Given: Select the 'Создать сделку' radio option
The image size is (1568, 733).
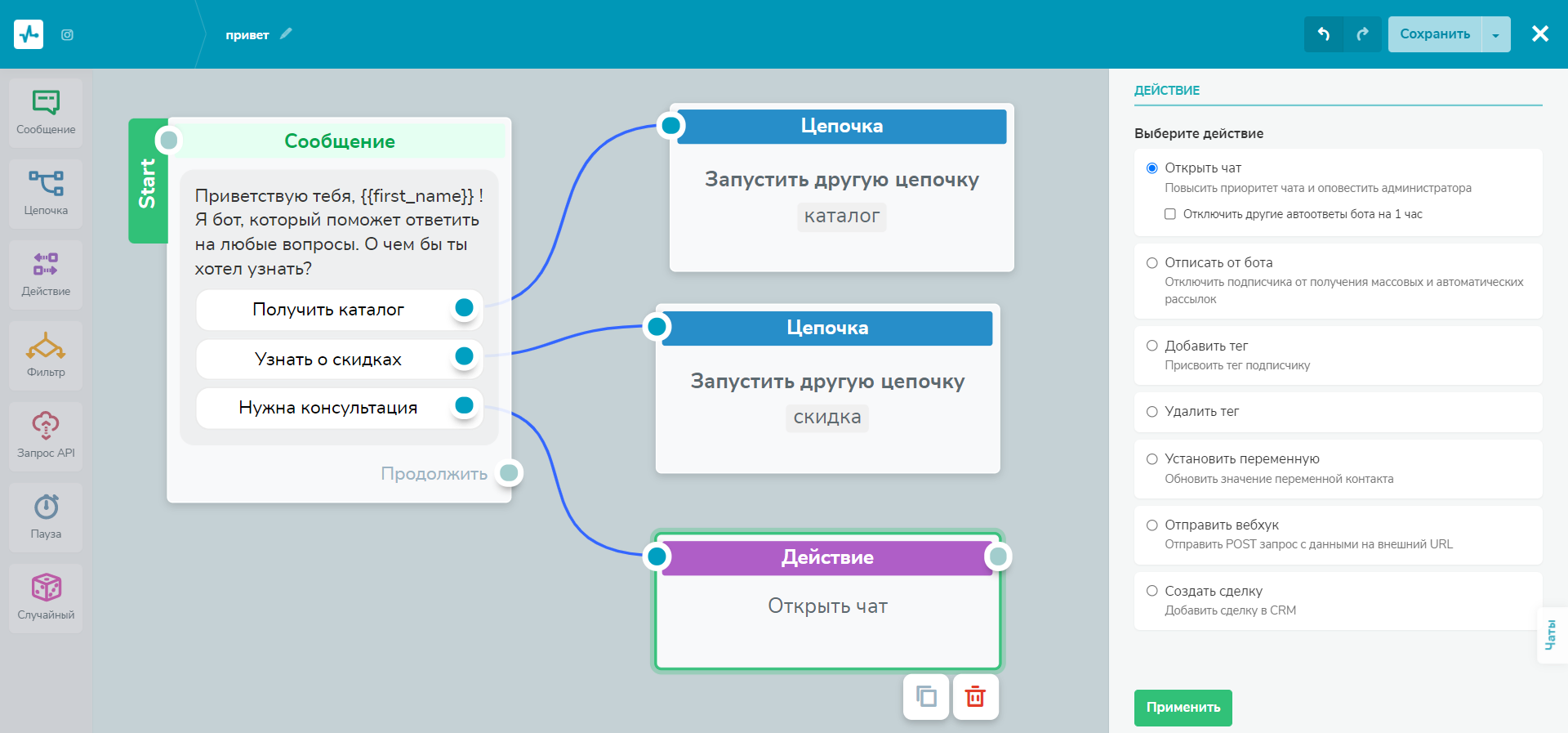Looking at the screenshot, I should click(1152, 591).
